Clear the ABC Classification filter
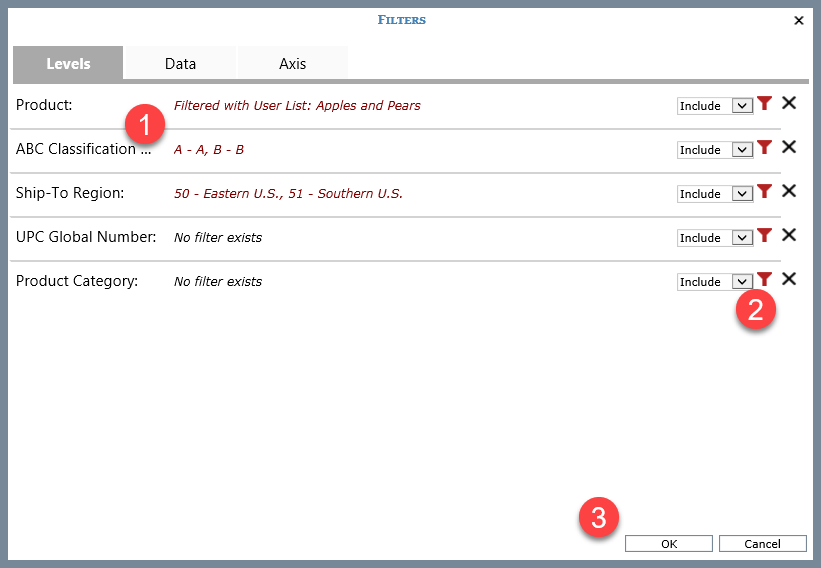 tap(788, 147)
